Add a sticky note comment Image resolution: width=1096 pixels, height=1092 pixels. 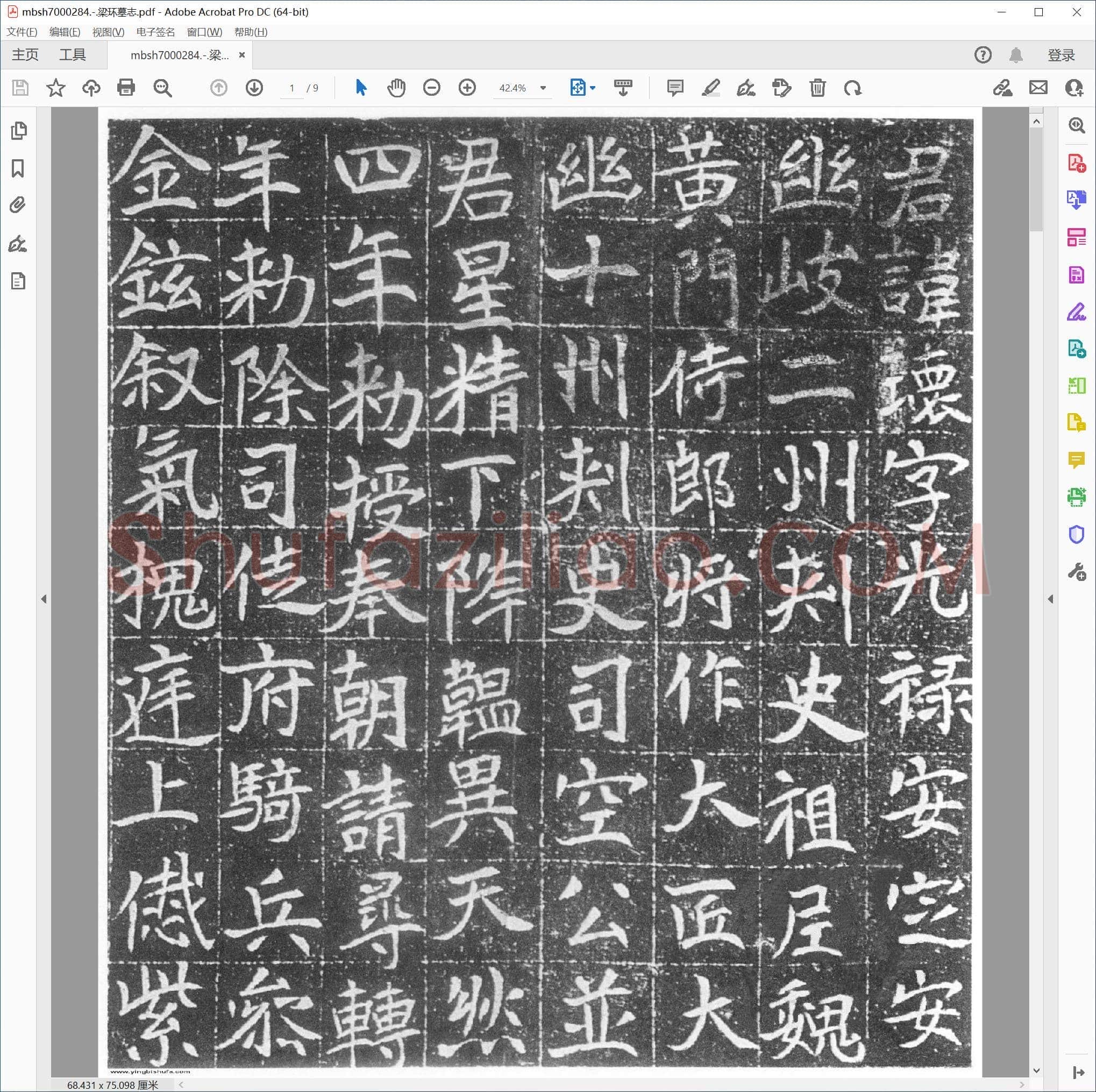pos(675,88)
